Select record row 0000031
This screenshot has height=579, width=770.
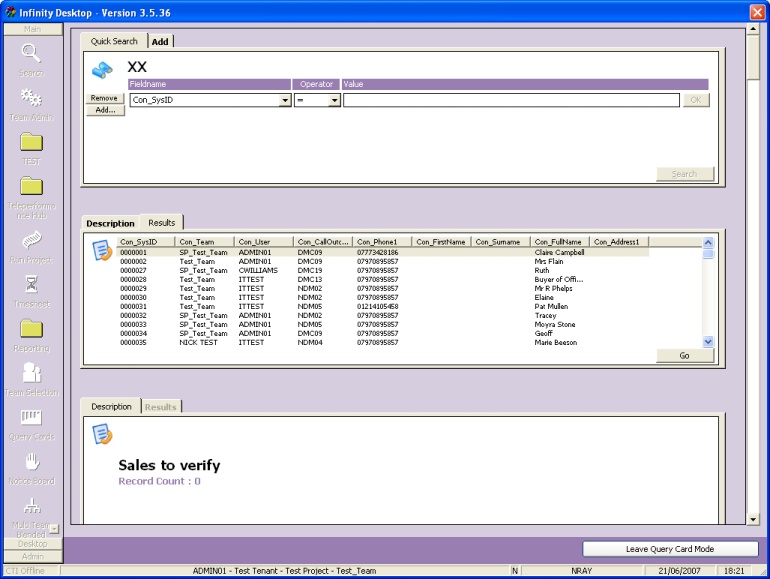[383, 306]
